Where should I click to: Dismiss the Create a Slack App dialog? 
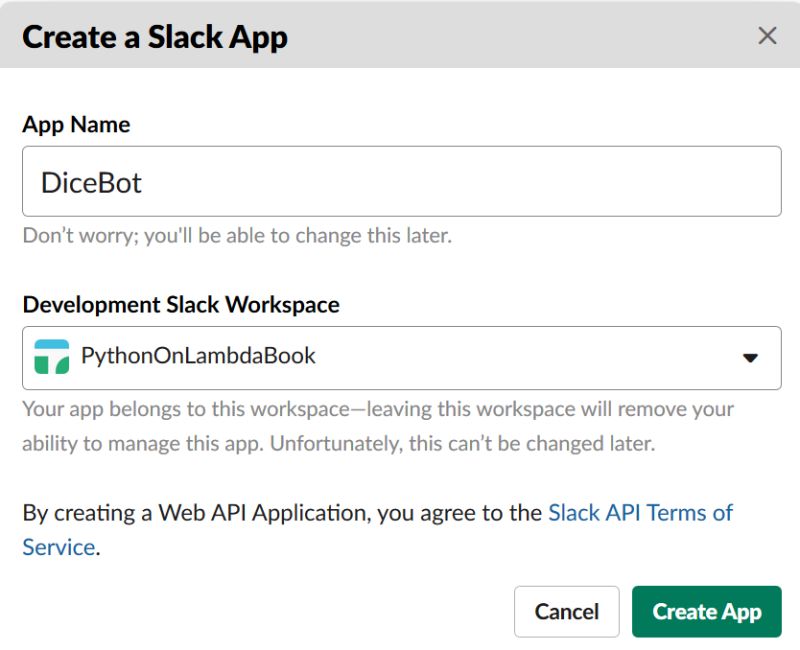click(x=767, y=35)
